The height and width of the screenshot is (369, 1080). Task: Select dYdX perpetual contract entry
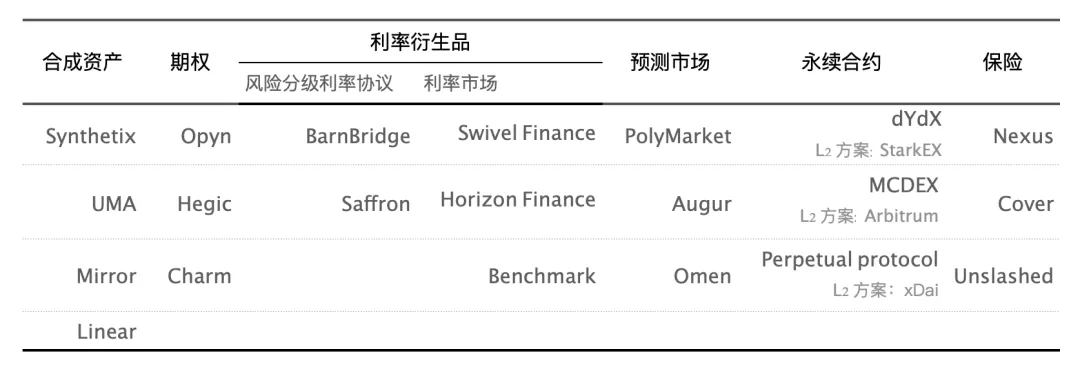pyautogui.click(x=916, y=119)
